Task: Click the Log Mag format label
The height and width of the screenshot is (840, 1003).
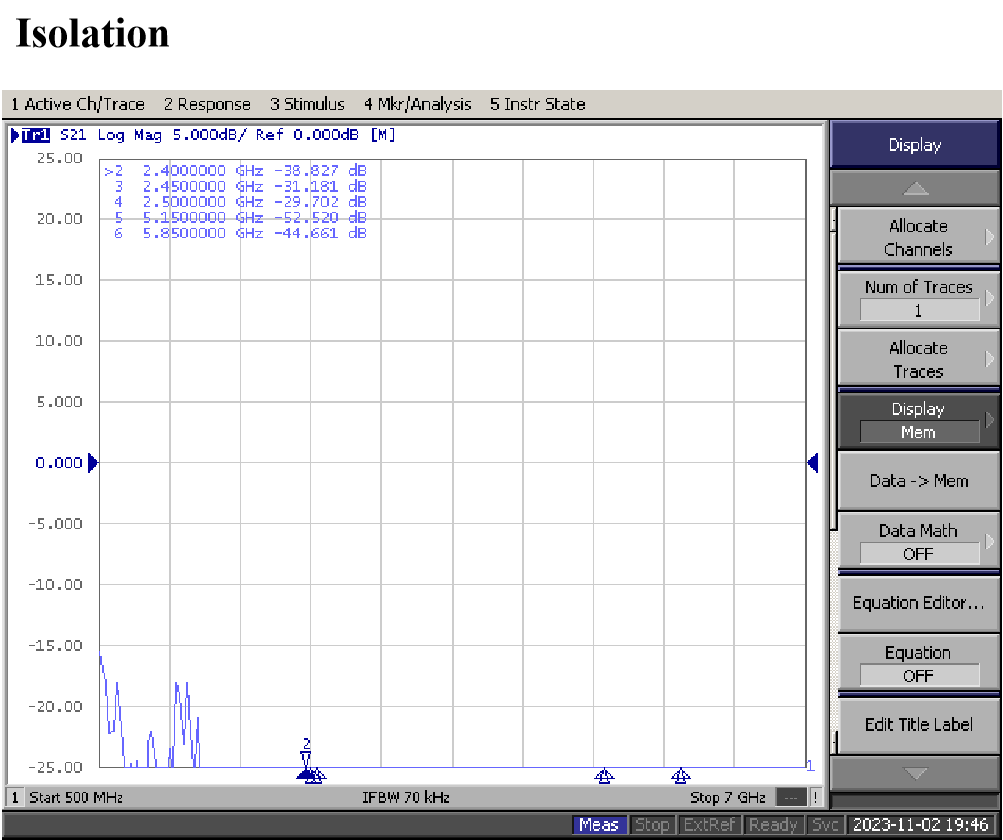Action: click(129, 135)
